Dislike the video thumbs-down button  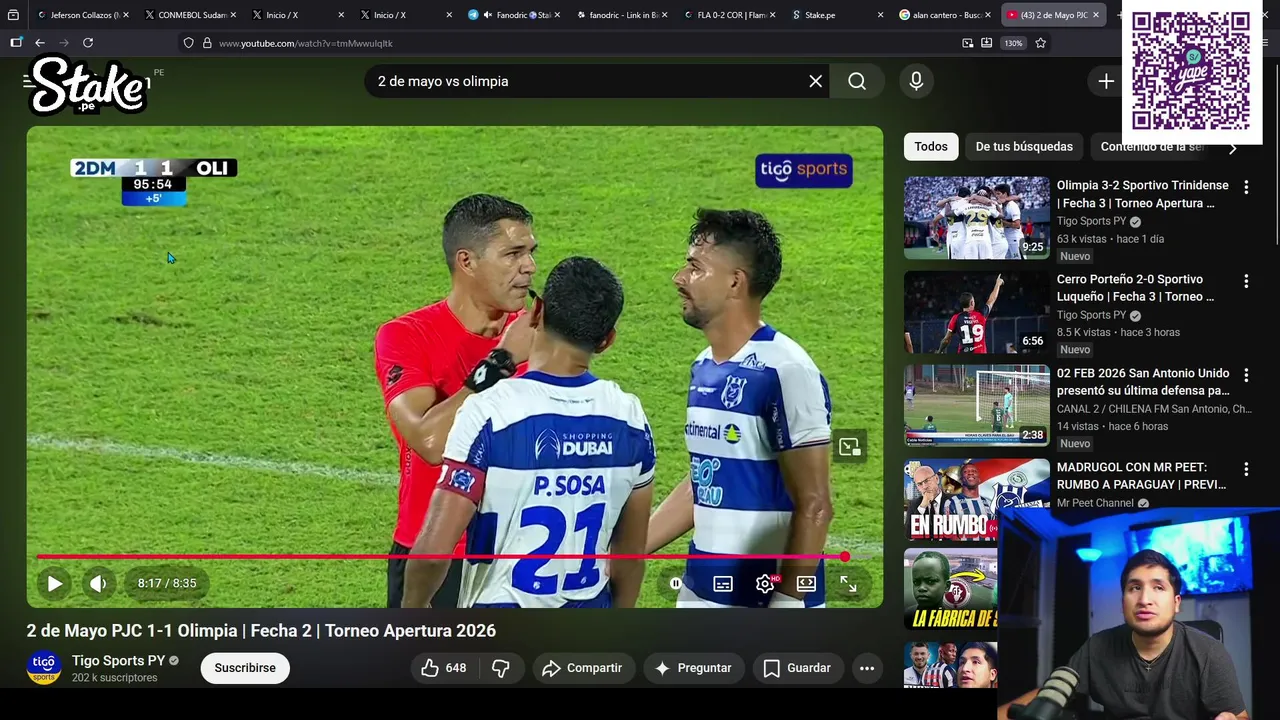[x=501, y=668]
